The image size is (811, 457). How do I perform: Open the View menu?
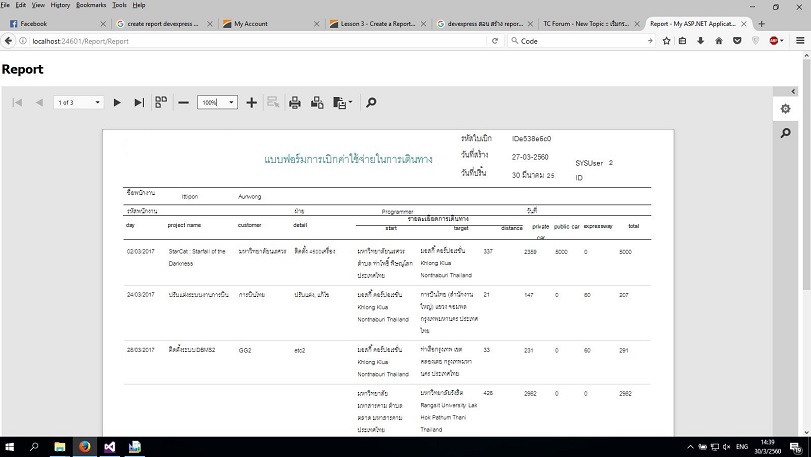38,5
